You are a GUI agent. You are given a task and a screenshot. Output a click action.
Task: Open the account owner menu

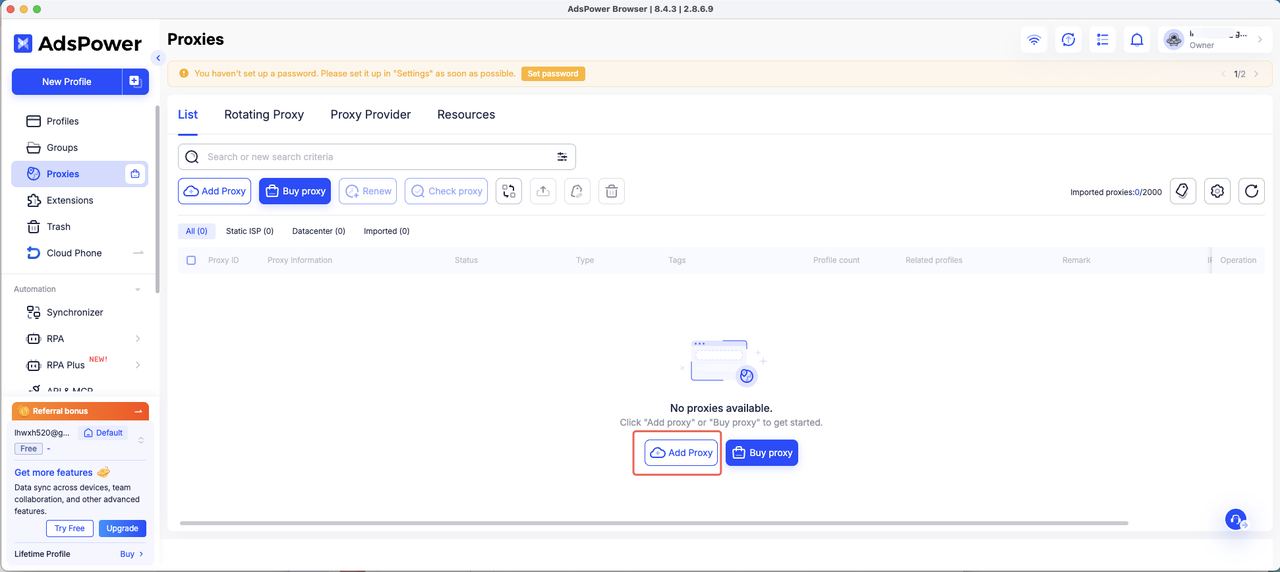coord(1214,39)
